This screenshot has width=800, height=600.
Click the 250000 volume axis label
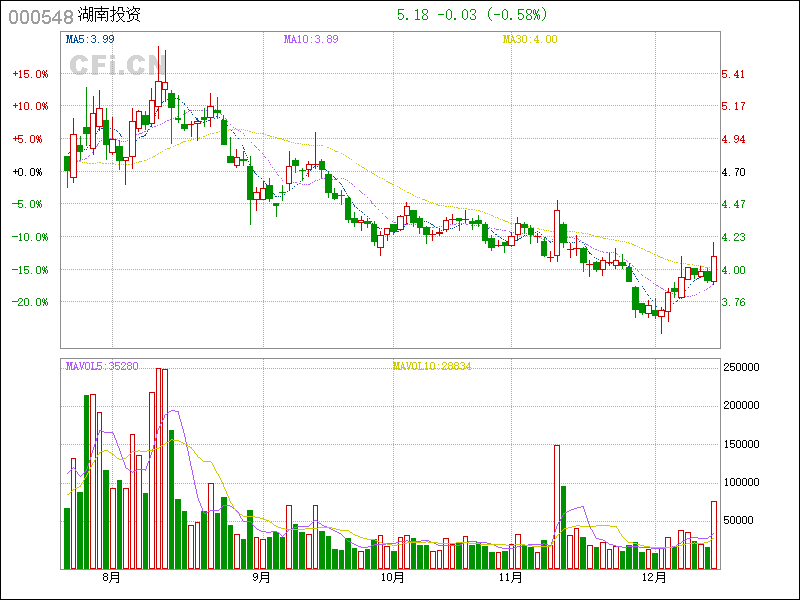click(745, 368)
